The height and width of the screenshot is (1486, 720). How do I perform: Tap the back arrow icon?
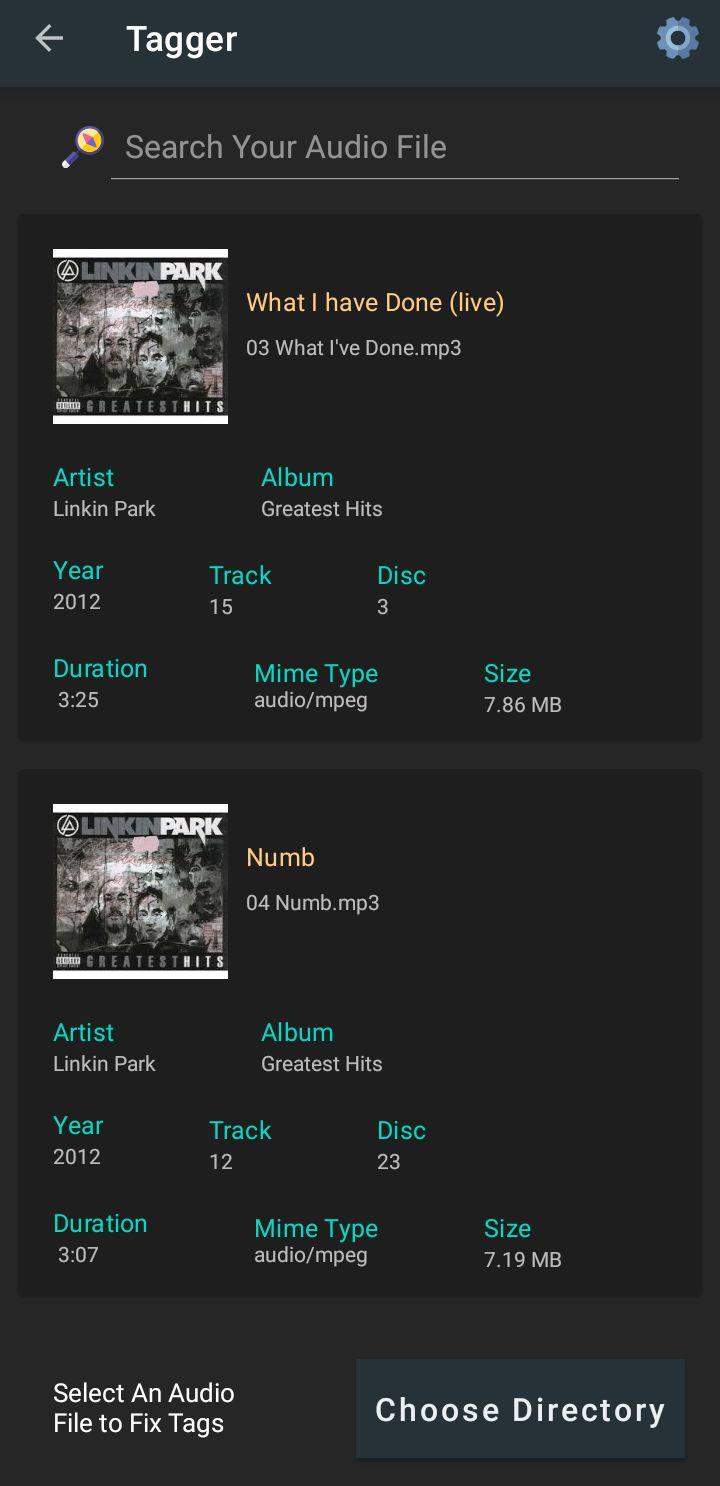(x=48, y=39)
